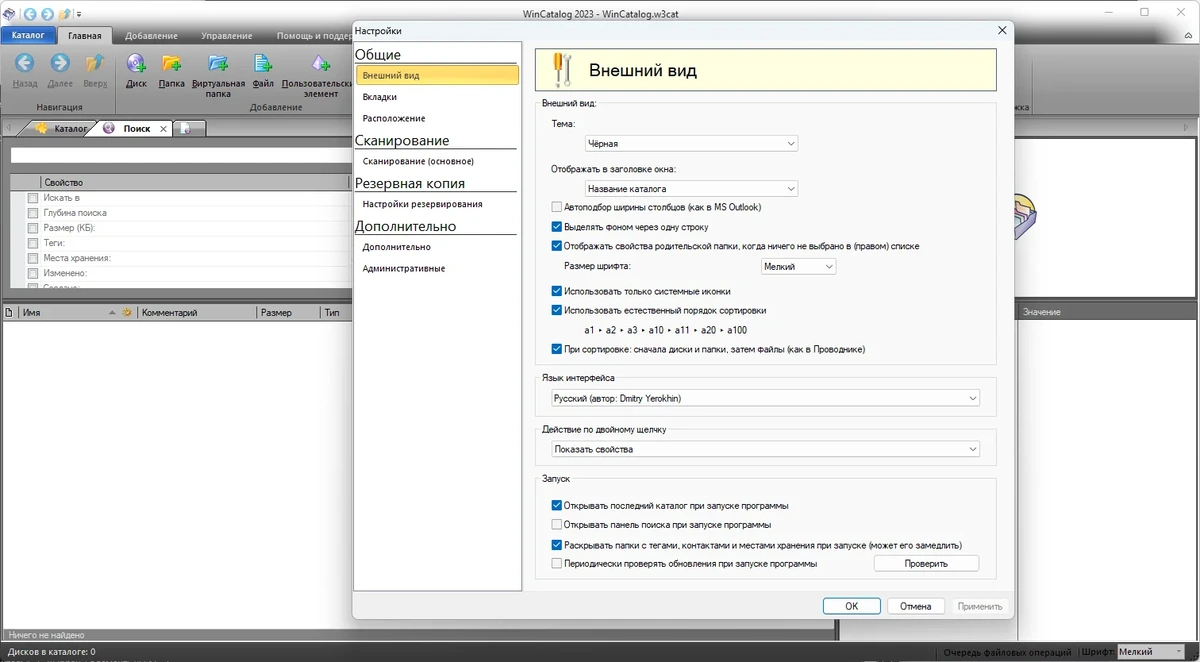The width and height of the screenshot is (1200, 662).
Task: Toggle Автоподбор ширины столбцов checkbox
Action: coord(557,207)
